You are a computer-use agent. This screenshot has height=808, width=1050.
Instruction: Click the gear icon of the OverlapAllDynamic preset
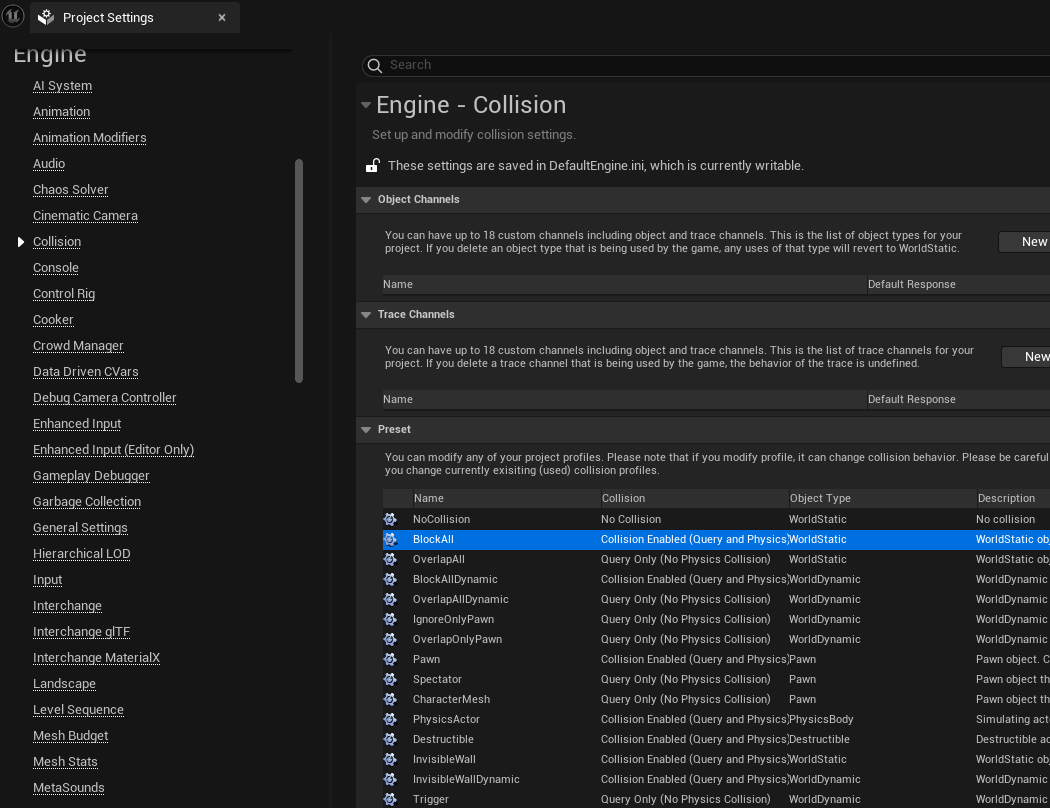click(390, 599)
